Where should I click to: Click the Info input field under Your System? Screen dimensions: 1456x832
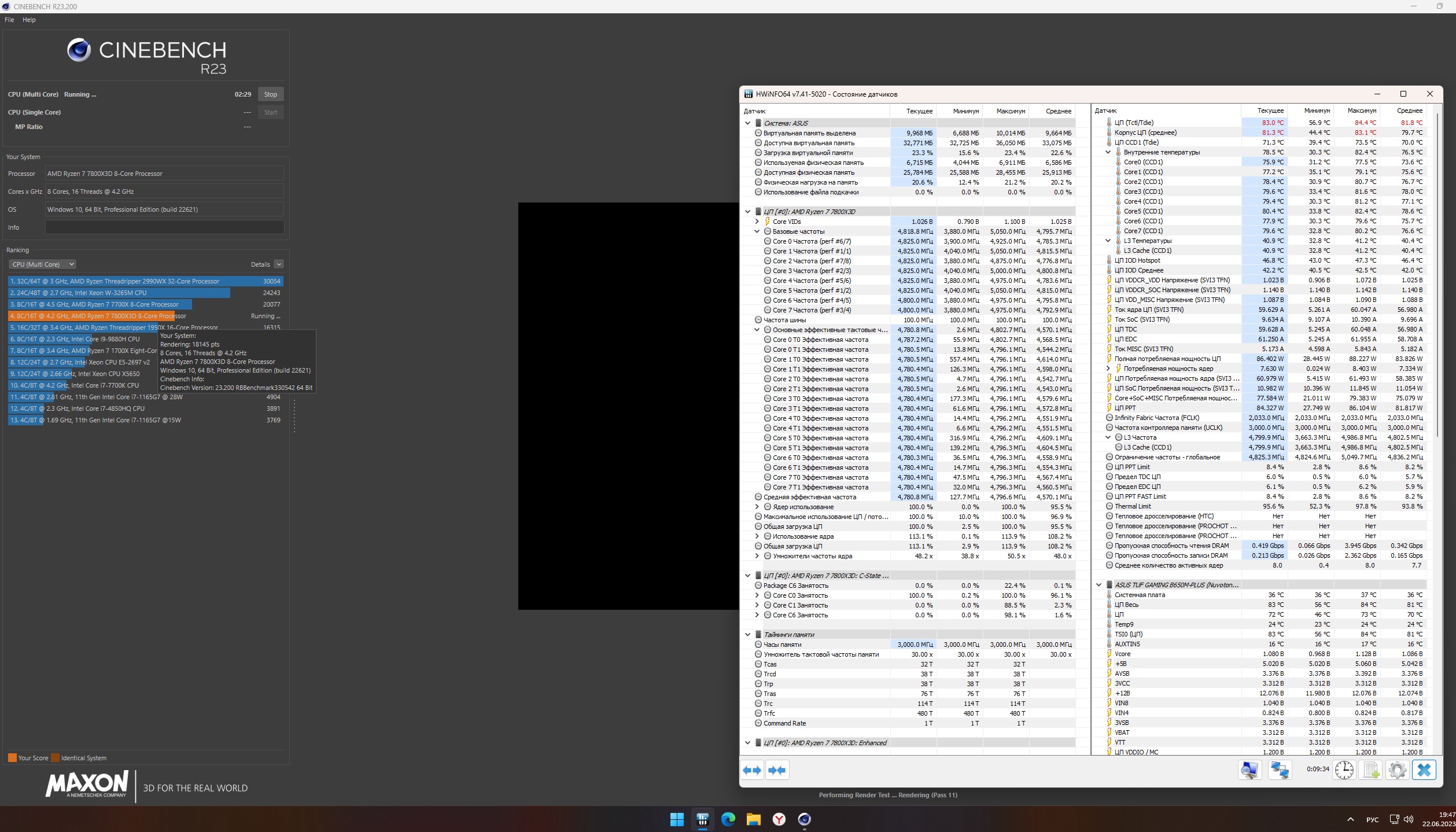click(x=164, y=227)
